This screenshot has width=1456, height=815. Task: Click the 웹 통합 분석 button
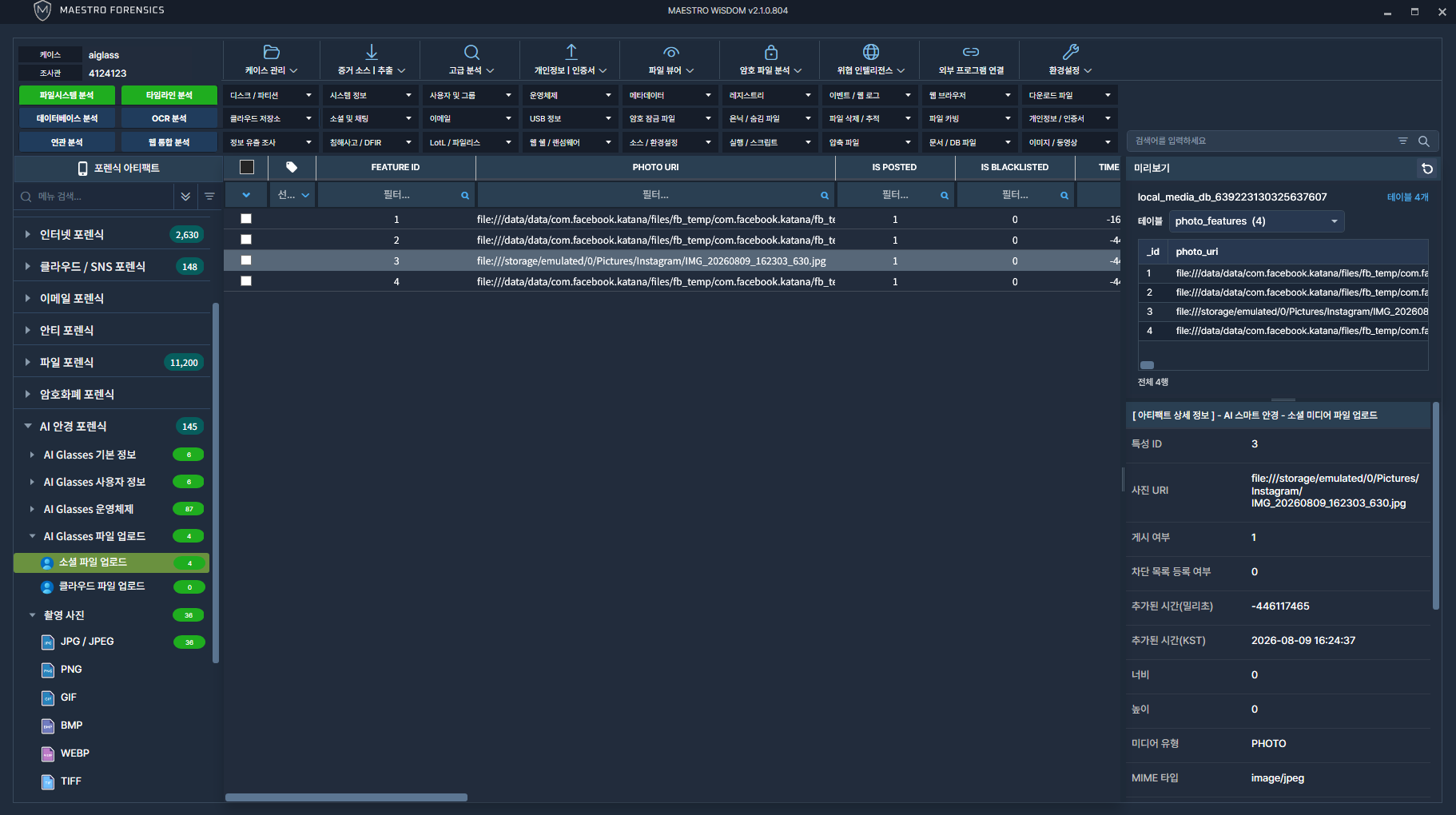(169, 142)
